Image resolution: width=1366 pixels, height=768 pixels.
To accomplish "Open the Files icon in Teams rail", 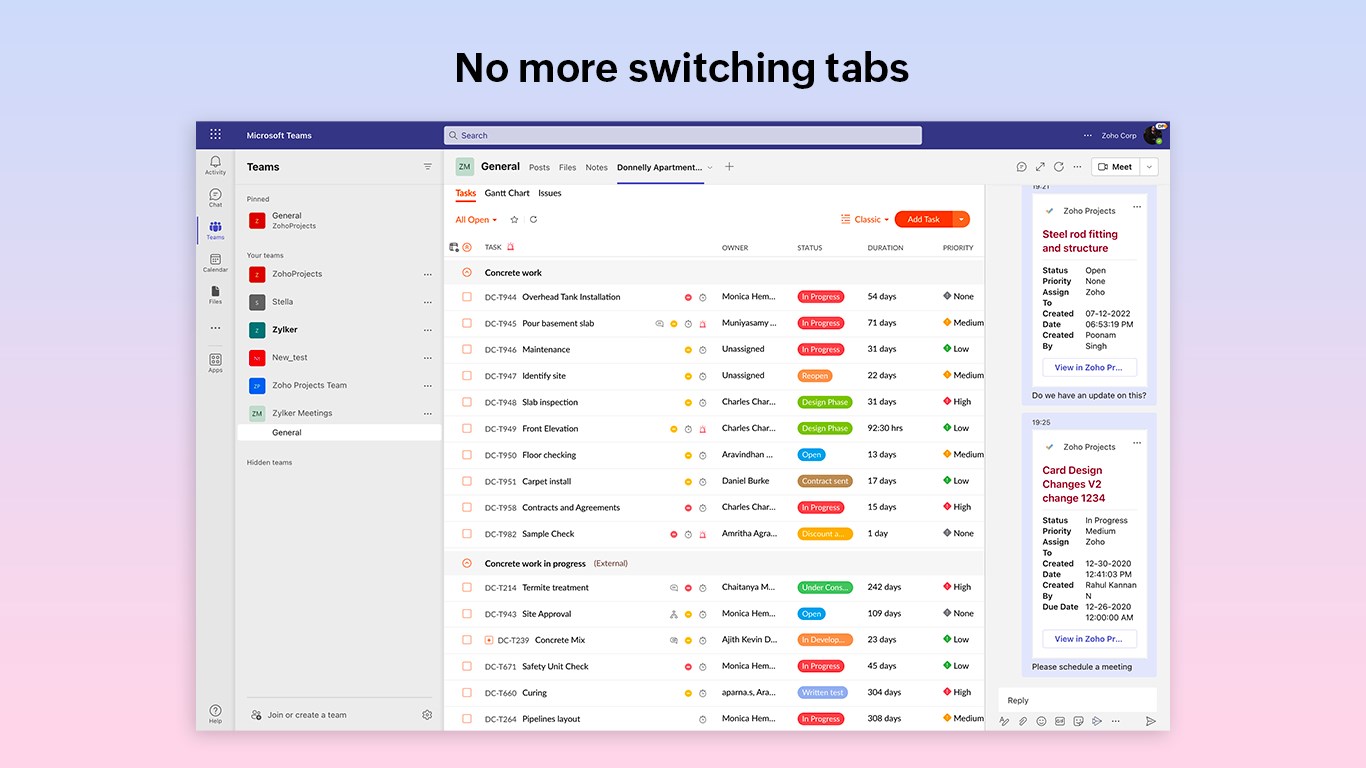I will [215, 294].
